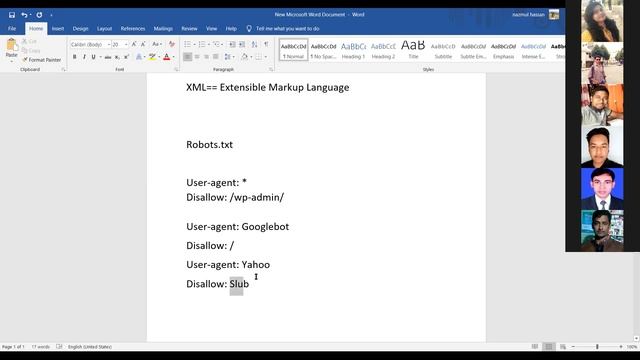
Task: Open the Calibri (Body) font name dropdown
Action: point(109,44)
